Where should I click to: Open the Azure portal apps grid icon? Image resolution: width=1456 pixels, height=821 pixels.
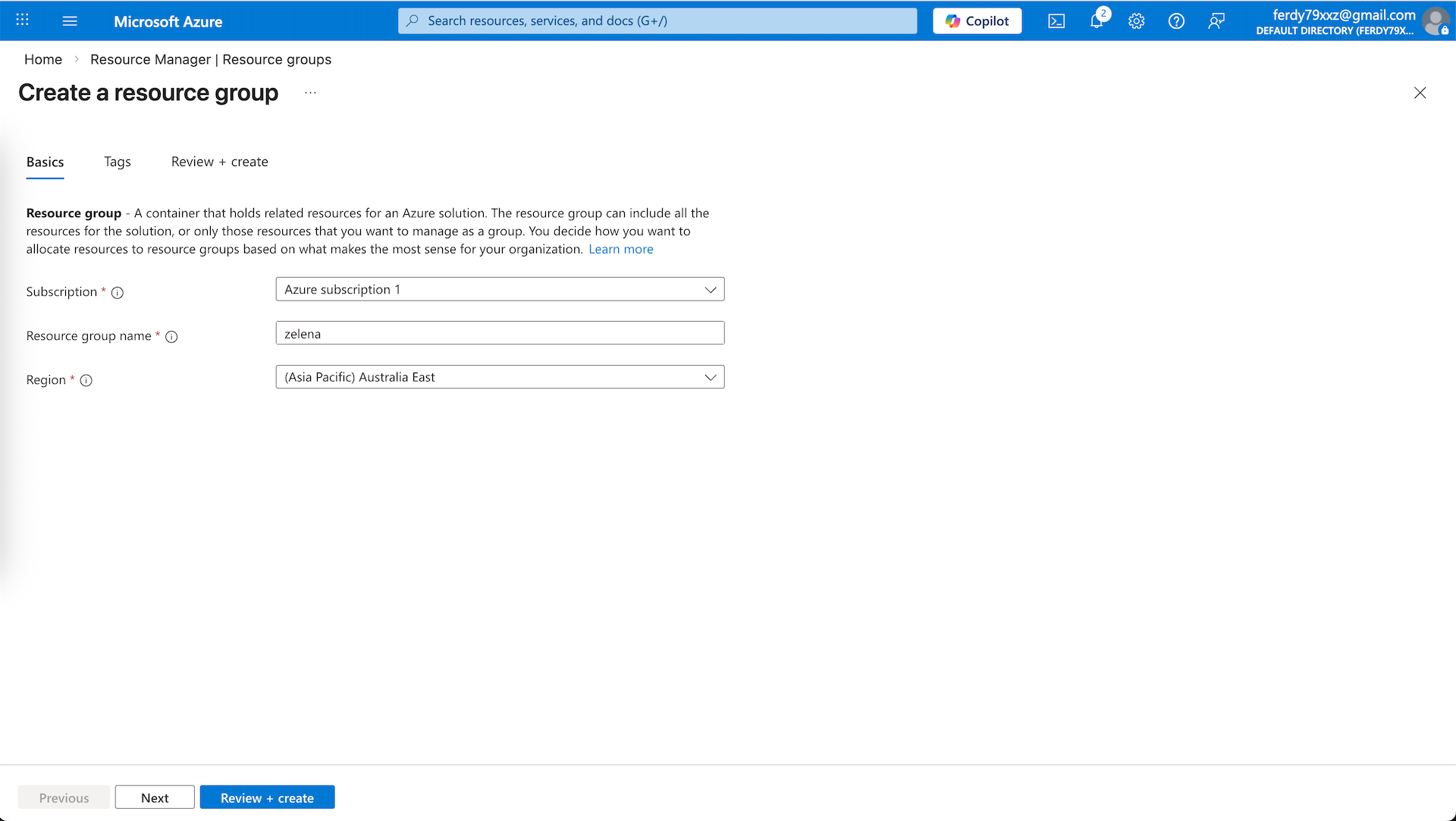[x=23, y=20]
